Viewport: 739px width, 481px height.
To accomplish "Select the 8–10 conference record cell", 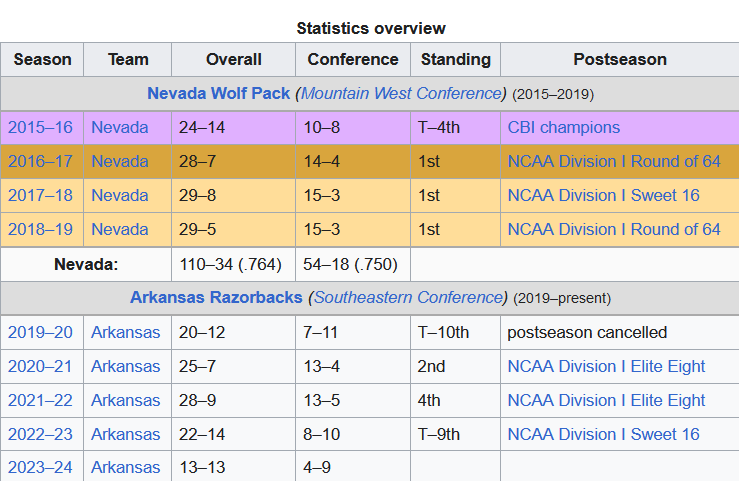I will 353,434.
